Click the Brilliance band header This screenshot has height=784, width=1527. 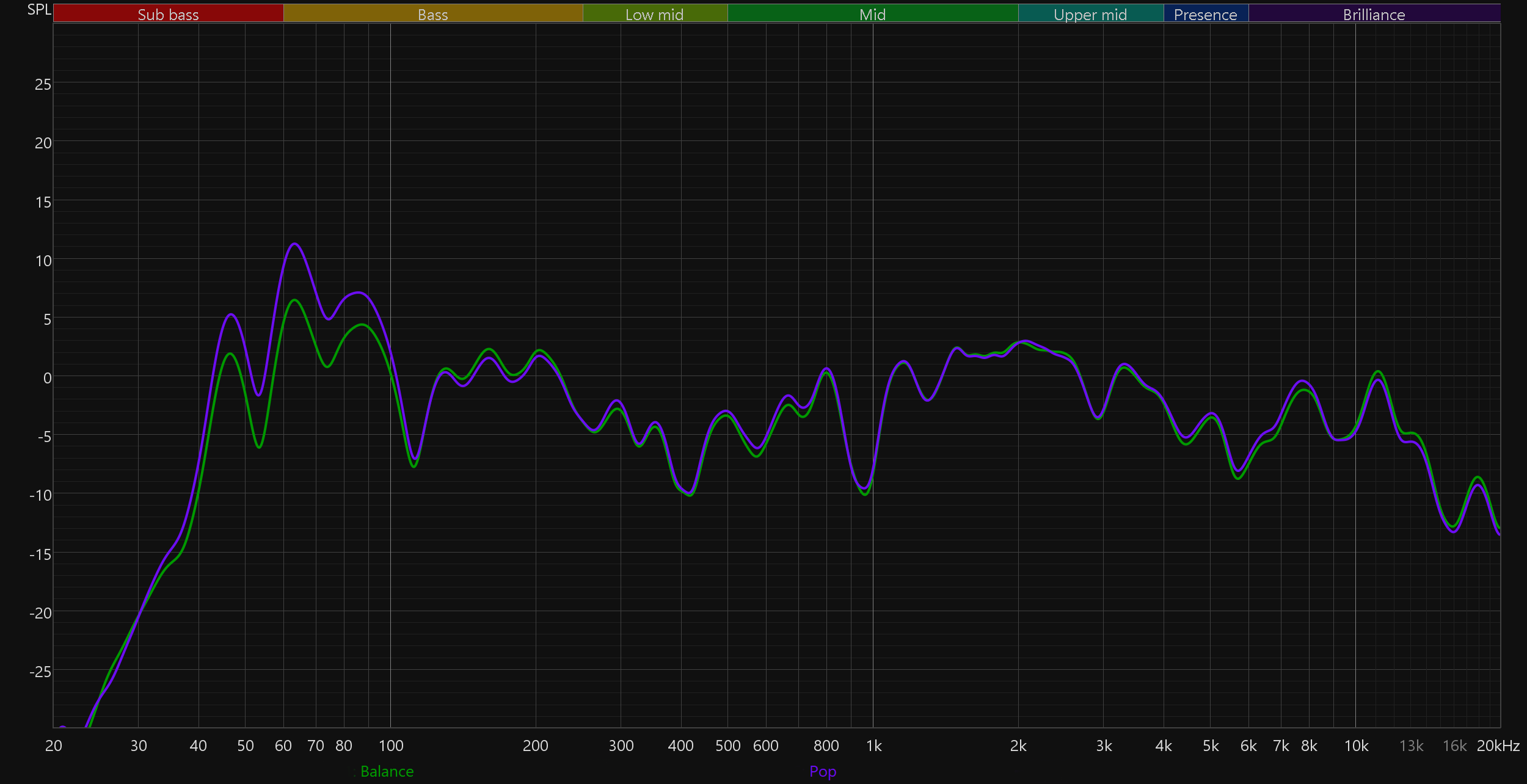click(1374, 14)
